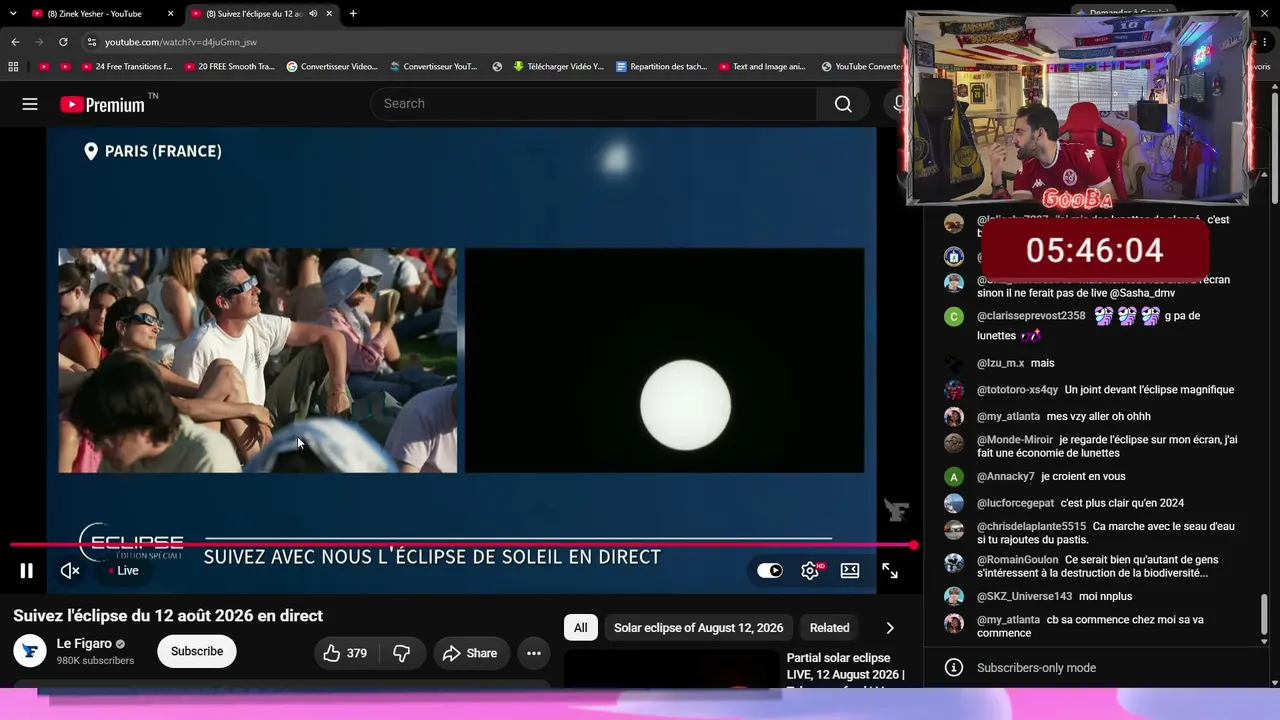
Task: Open the Télécharger Vidéo Y... bookmark
Action: (558, 67)
